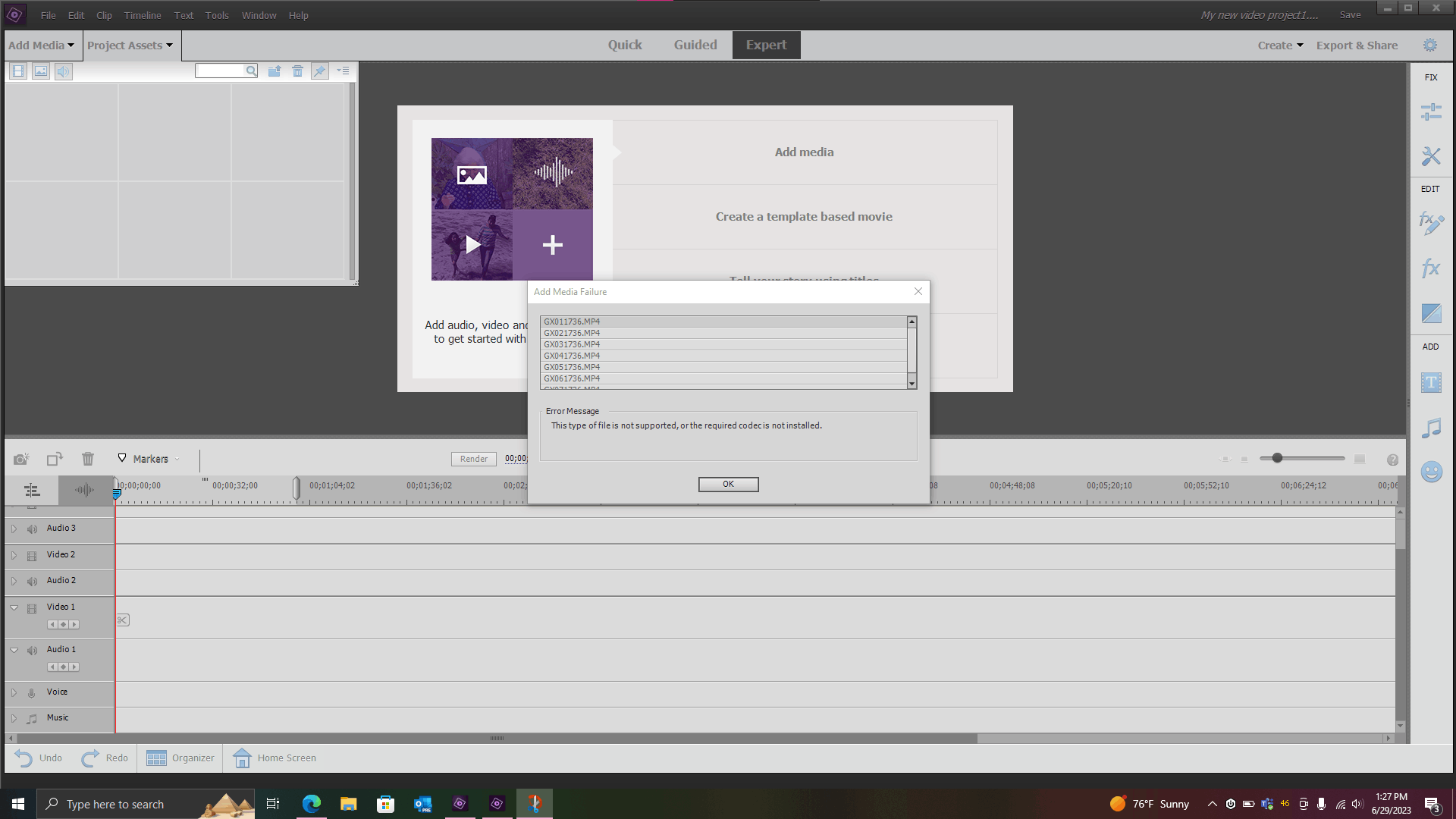The height and width of the screenshot is (819, 1456).
Task: Switch to the Guided tab
Action: (695, 45)
